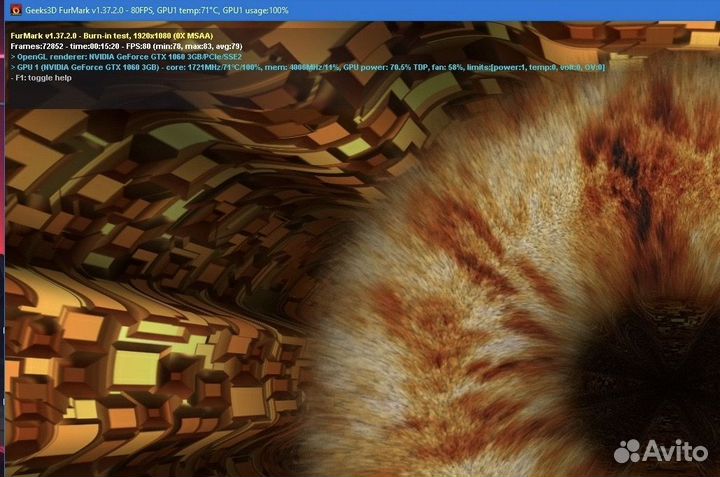
Task: Click the Frames counter in the overlay
Action: point(36,46)
